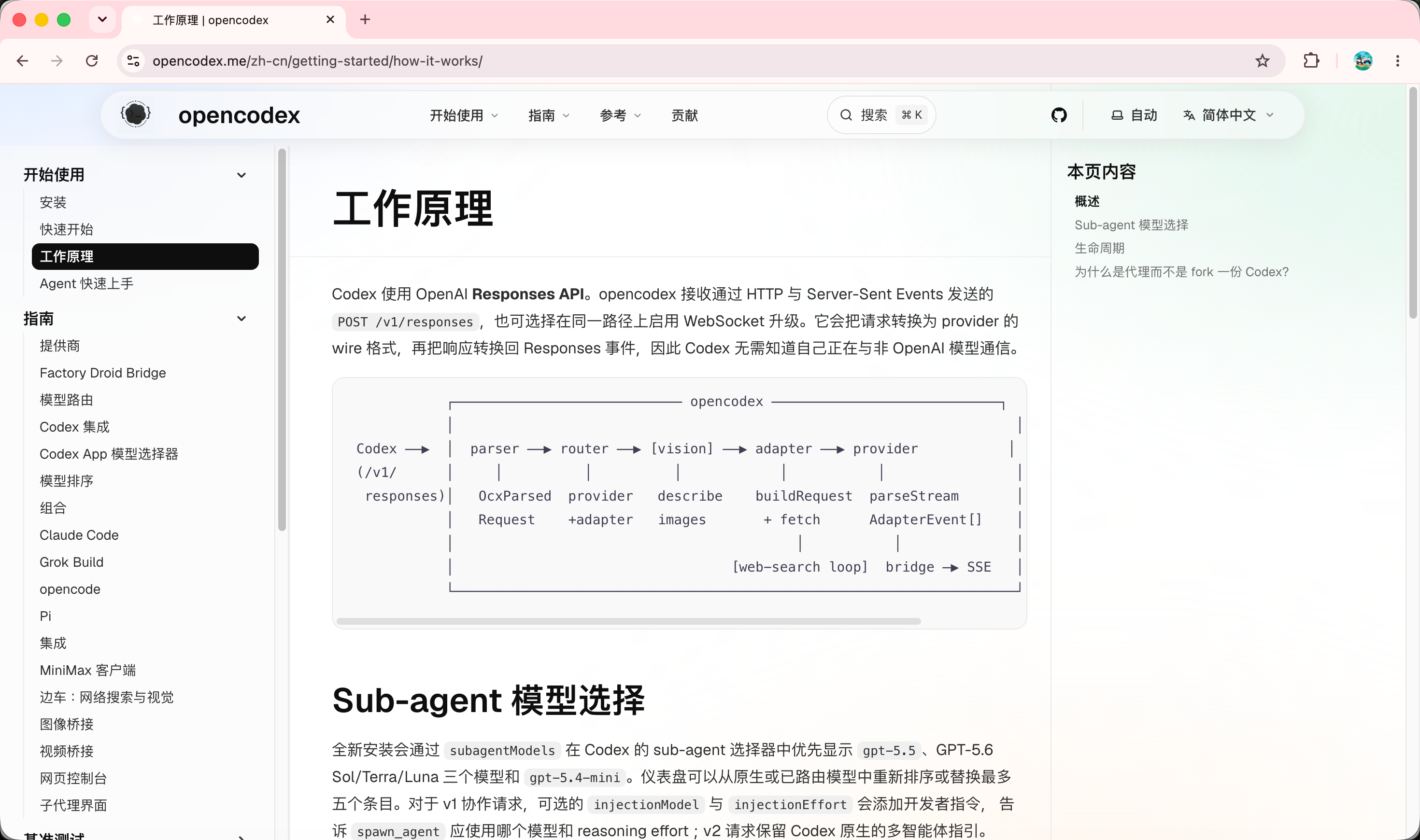Jump to 生命周期 in page contents
This screenshot has width=1420, height=840.
[x=1100, y=248]
